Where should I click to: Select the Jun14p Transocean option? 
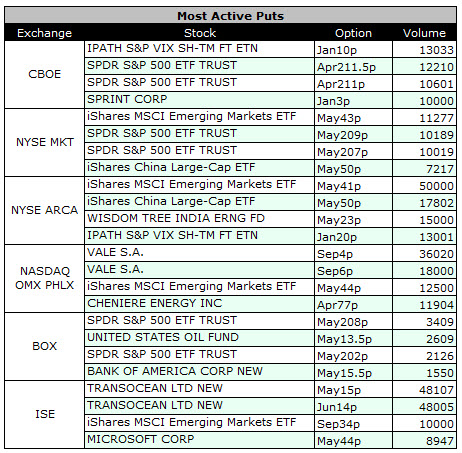(x=353, y=407)
